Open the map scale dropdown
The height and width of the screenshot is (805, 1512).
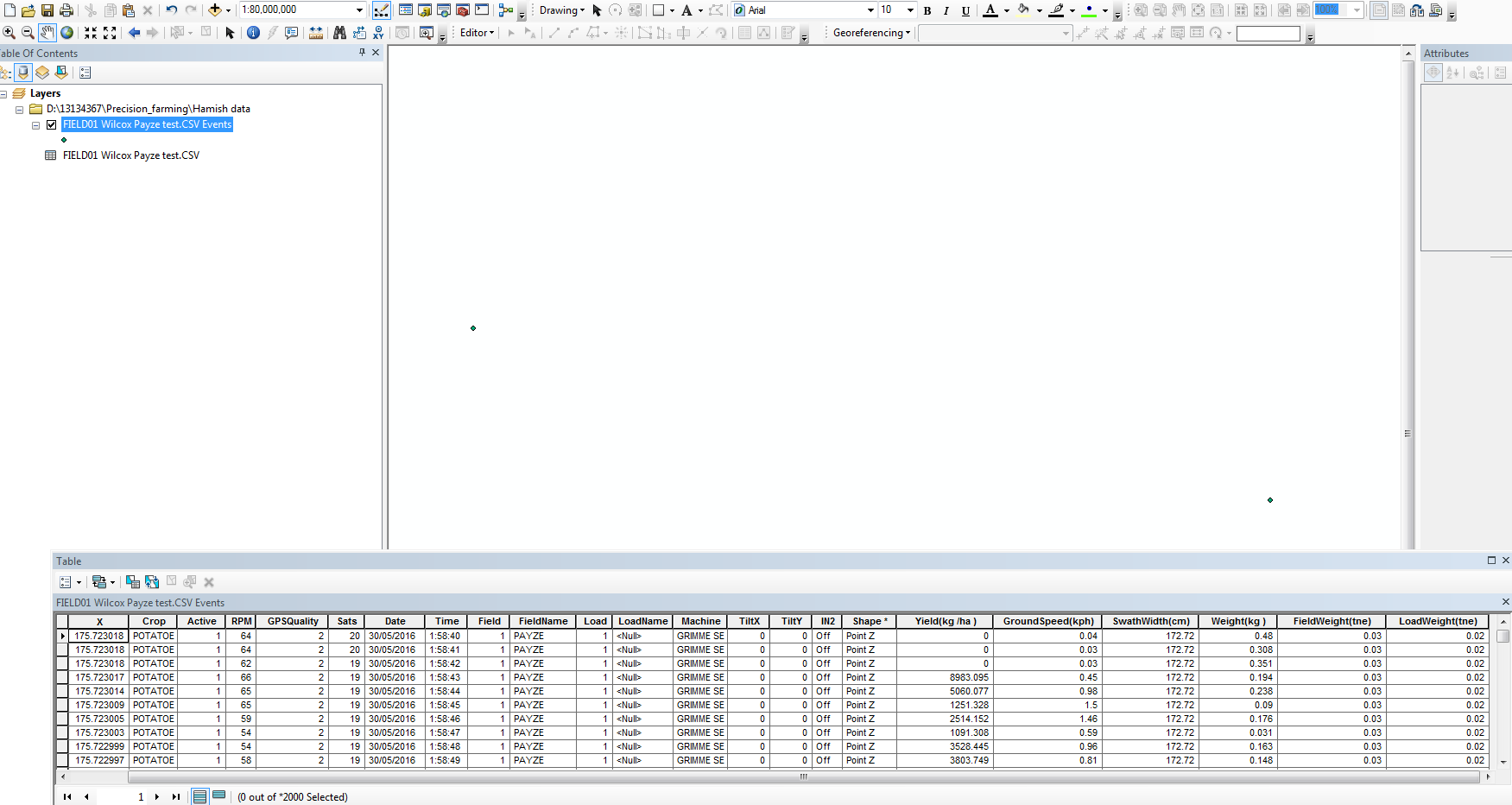pos(360,10)
